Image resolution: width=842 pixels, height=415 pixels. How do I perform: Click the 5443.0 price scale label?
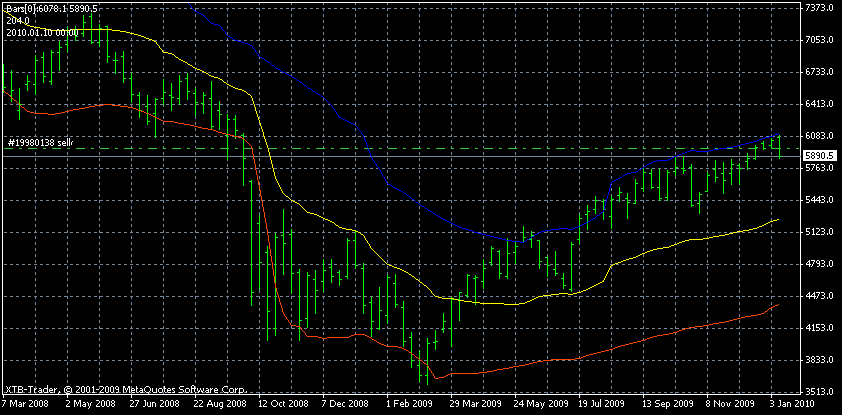tap(820, 200)
